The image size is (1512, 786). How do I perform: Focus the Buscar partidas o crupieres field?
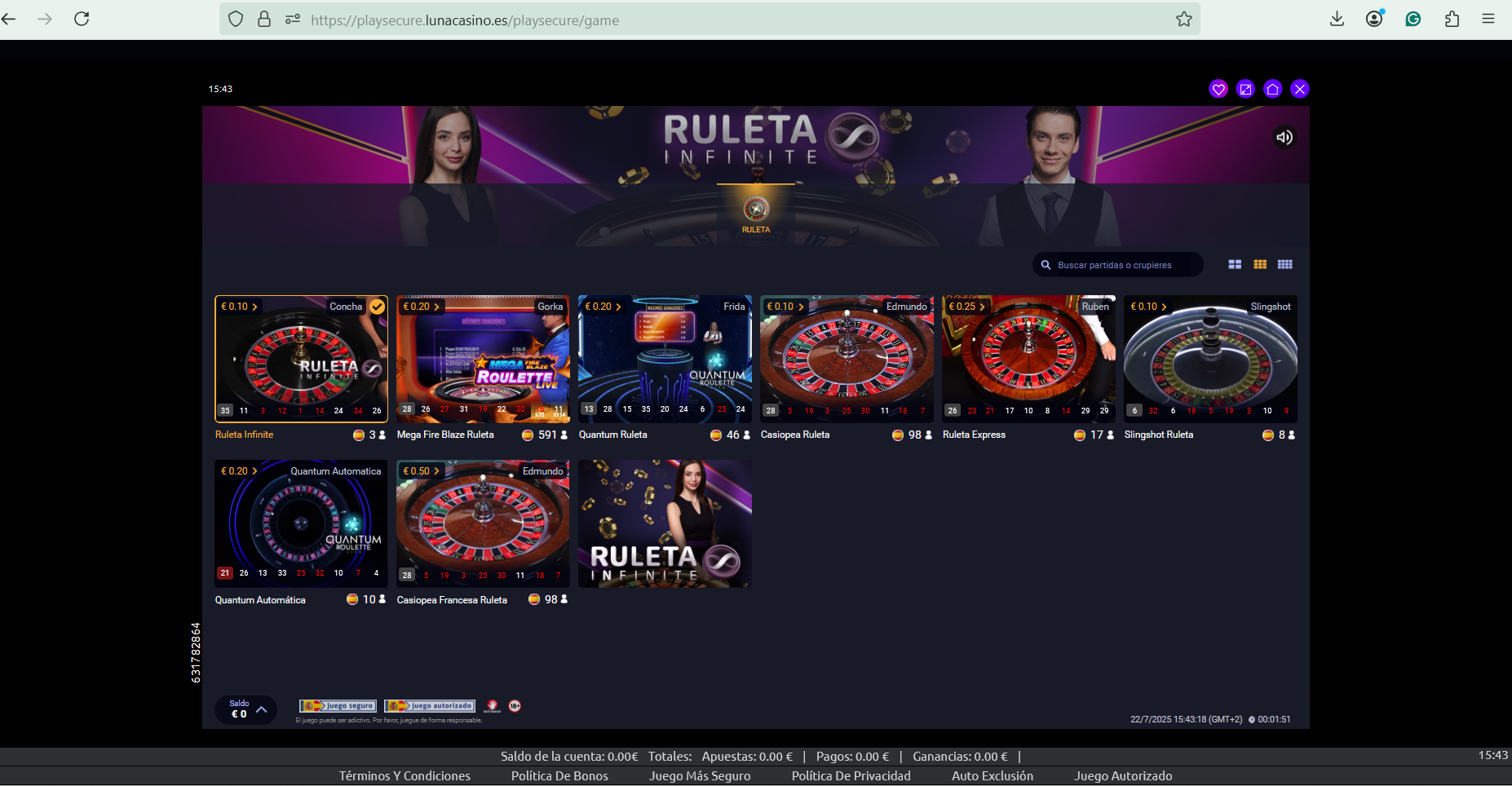[1118, 265]
